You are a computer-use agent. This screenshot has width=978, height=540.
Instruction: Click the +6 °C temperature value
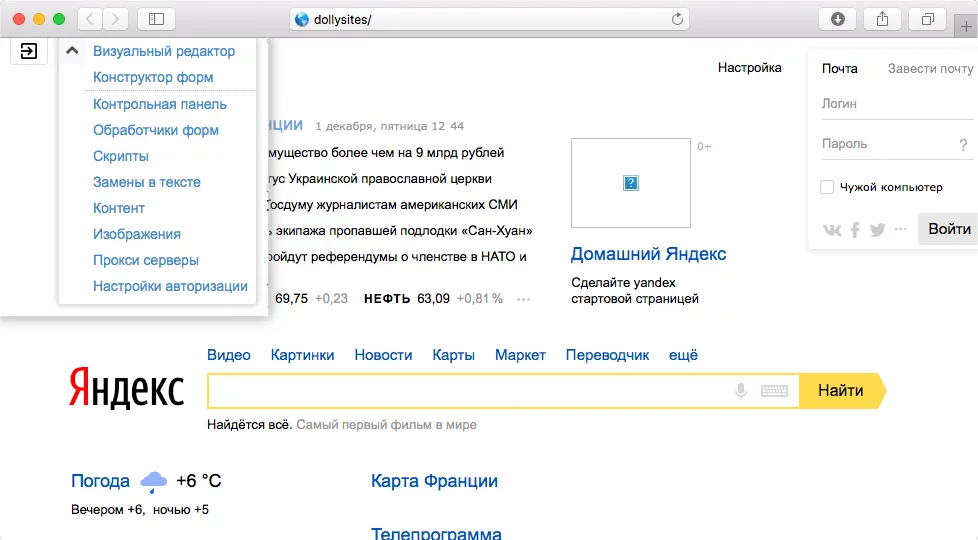pos(198,481)
